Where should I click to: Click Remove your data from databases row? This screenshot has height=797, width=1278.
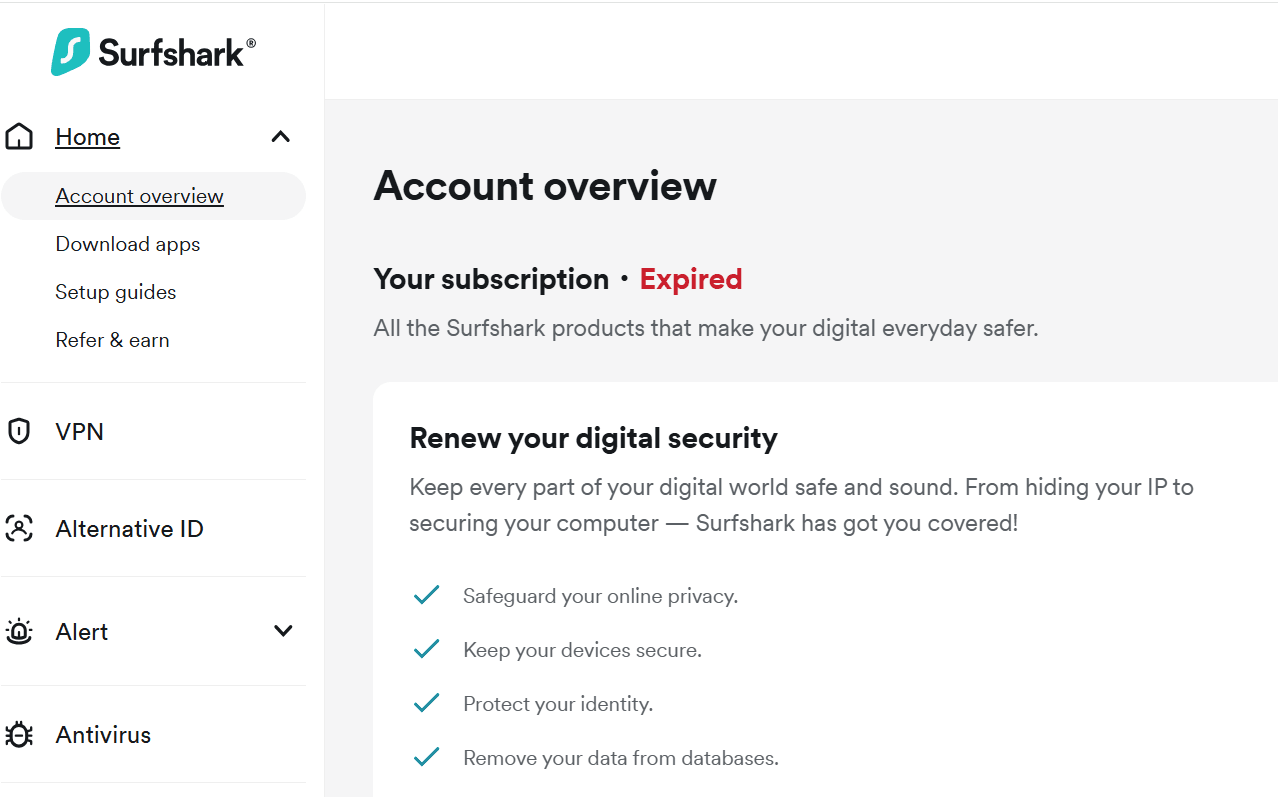[x=620, y=757]
